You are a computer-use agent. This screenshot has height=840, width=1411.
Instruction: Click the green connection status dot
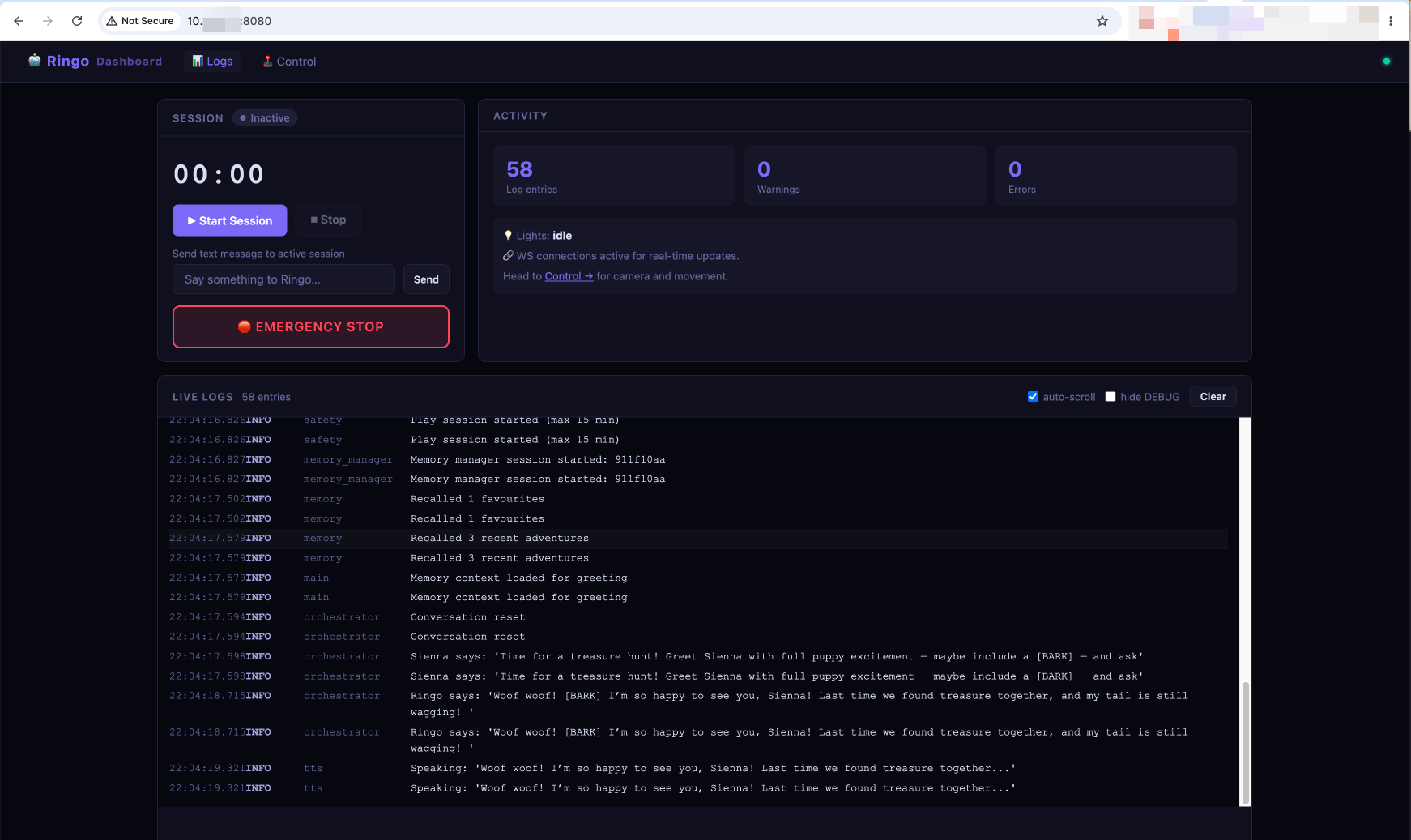(x=1387, y=61)
